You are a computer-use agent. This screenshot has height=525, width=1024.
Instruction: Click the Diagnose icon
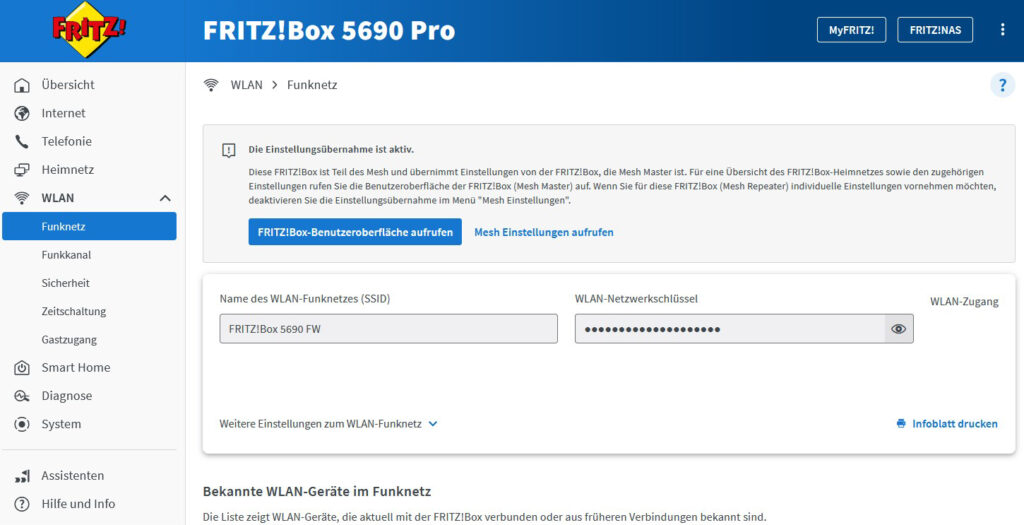coord(22,396)
